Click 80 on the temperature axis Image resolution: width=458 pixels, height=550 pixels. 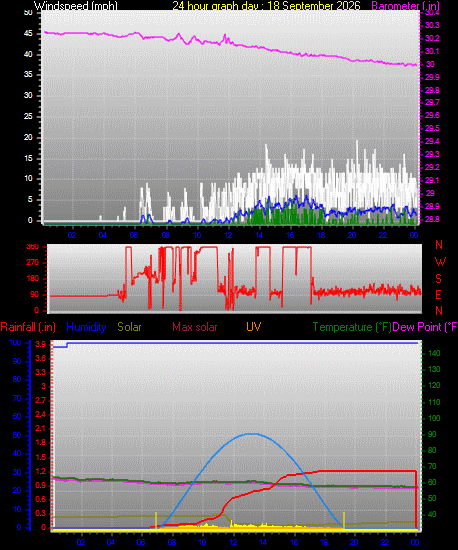(x=432, y=450)
